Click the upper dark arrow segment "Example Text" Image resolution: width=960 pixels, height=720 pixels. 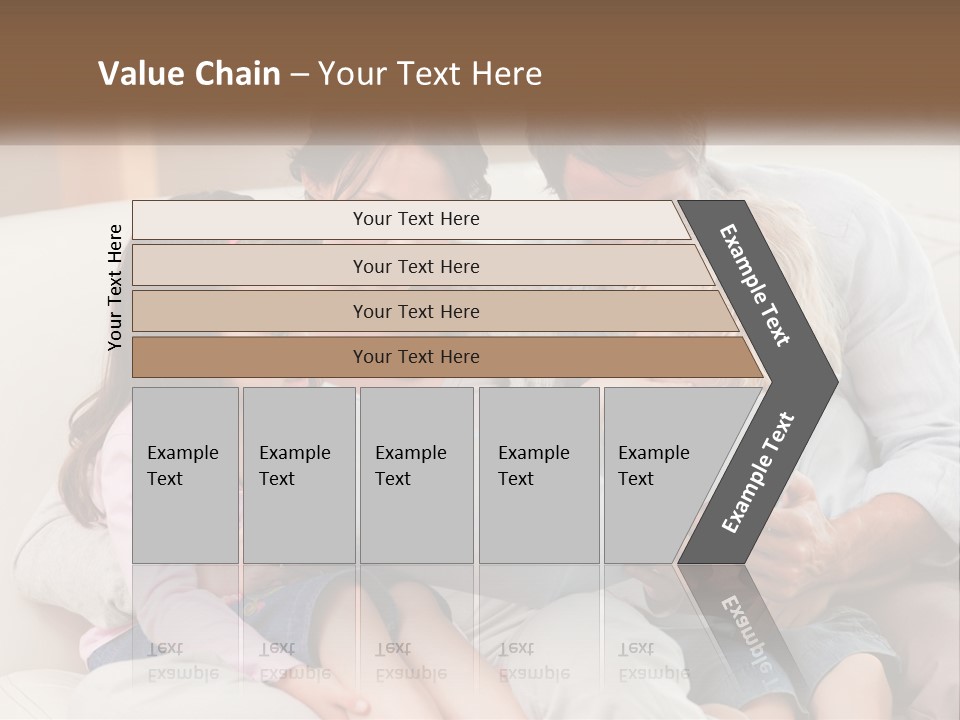coord(755,285)
